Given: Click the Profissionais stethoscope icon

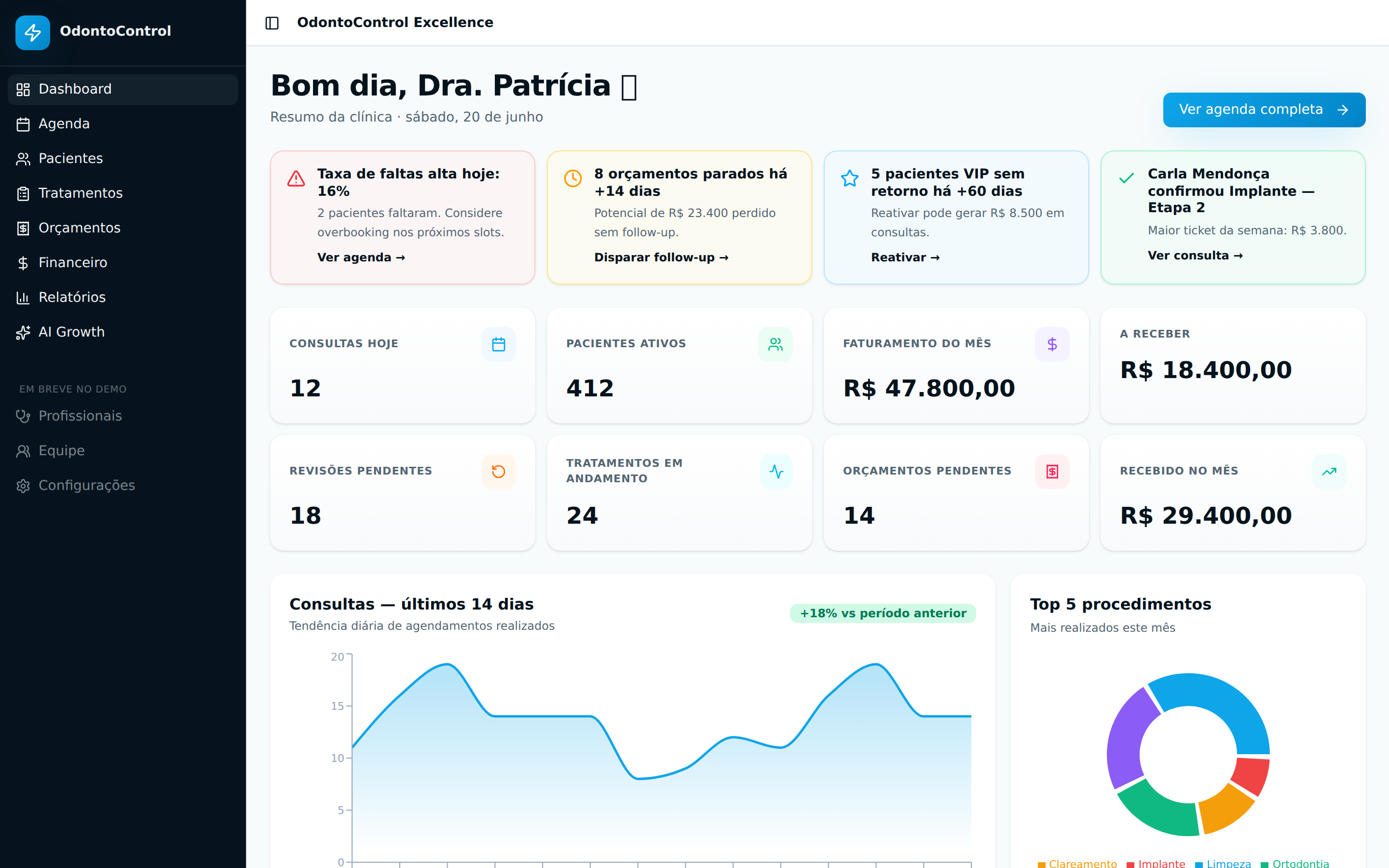Looking at the screenshot, I should (x=23, y=417).
